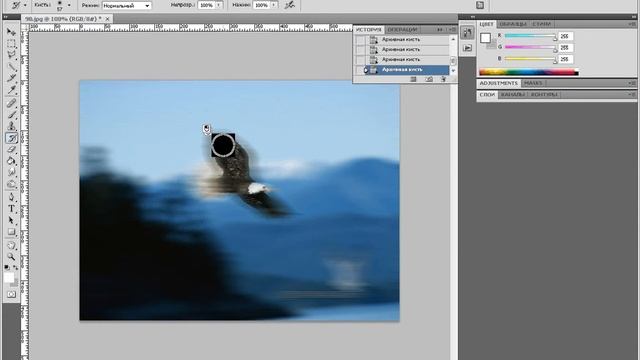
Task: Open the Layers (Слои) panel options menu
Action: pos(632,94)
